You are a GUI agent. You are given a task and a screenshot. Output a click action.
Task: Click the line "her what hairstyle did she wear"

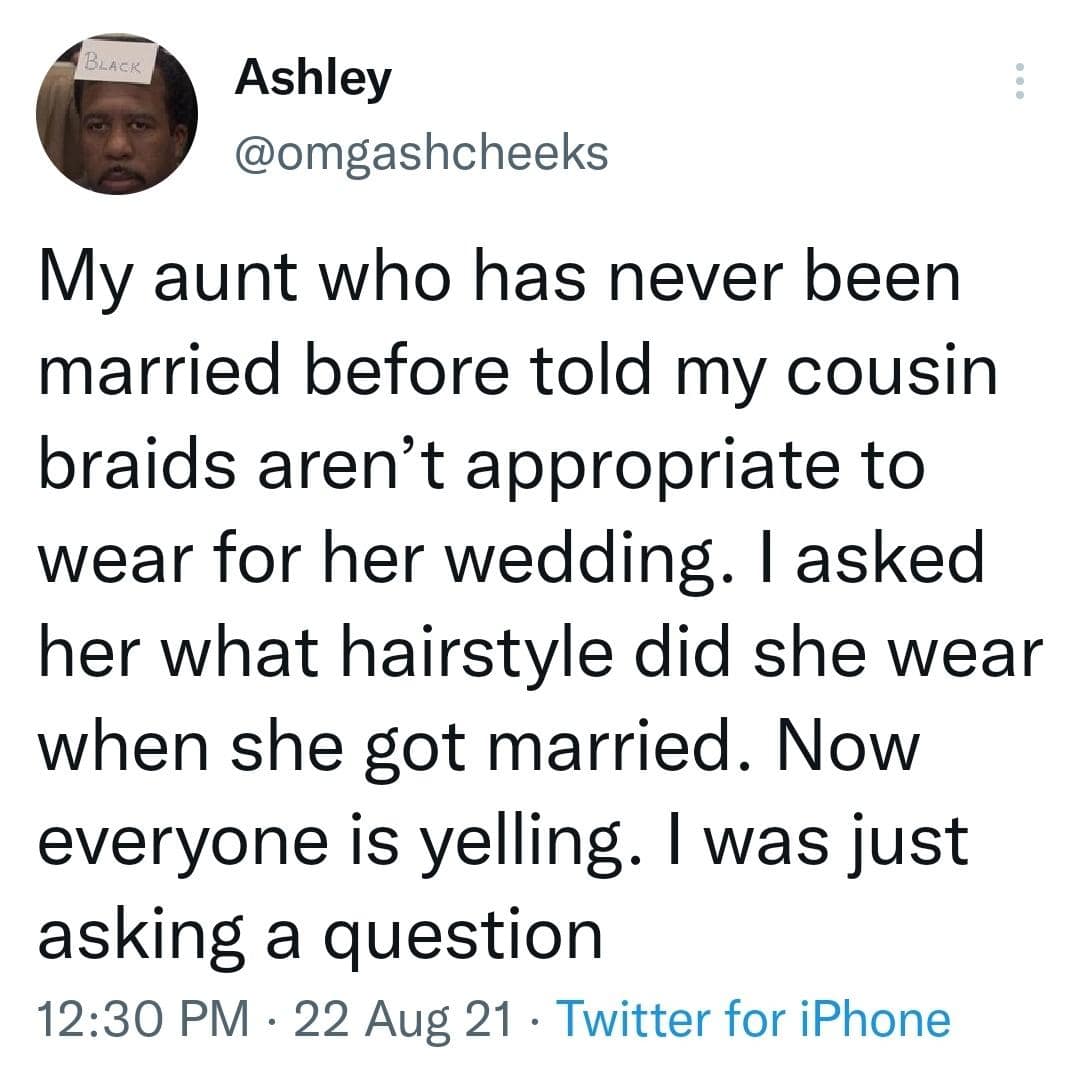click(540, 653)
